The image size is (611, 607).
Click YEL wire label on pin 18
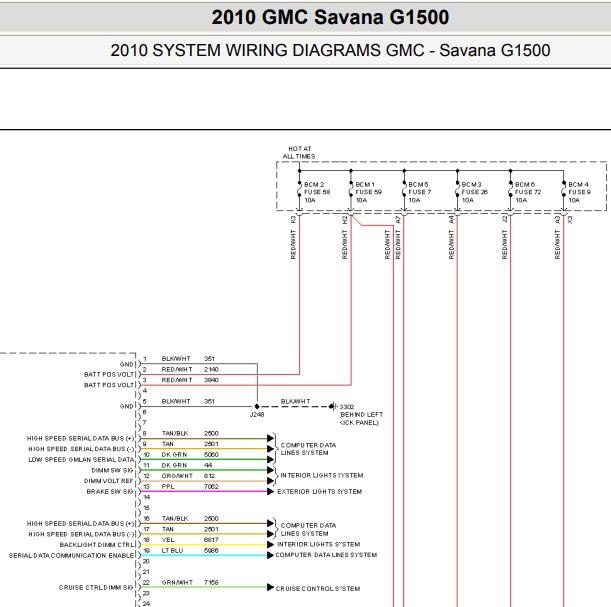pos(168,540)
